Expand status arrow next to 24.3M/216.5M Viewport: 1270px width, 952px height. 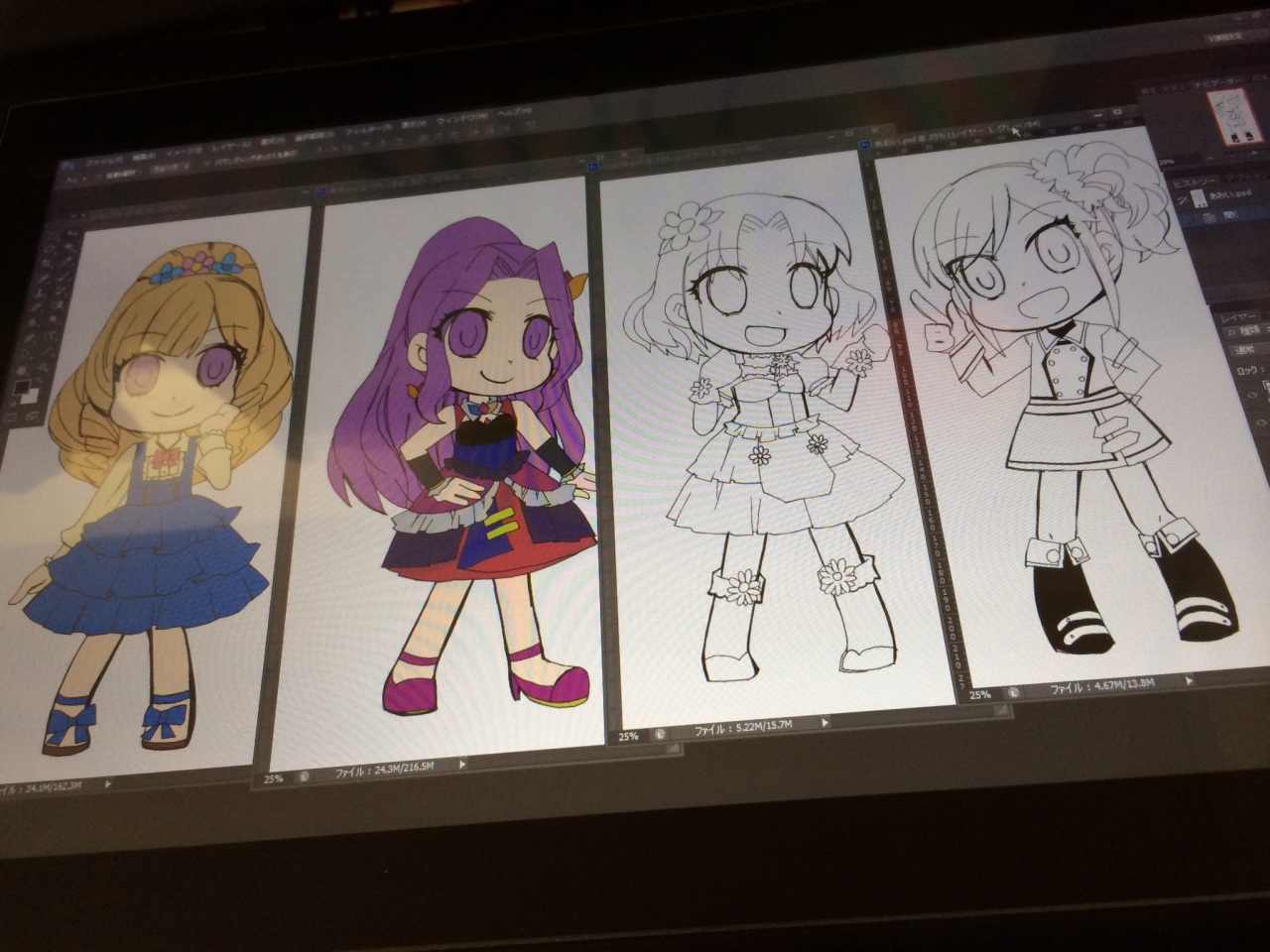(461, 765)
